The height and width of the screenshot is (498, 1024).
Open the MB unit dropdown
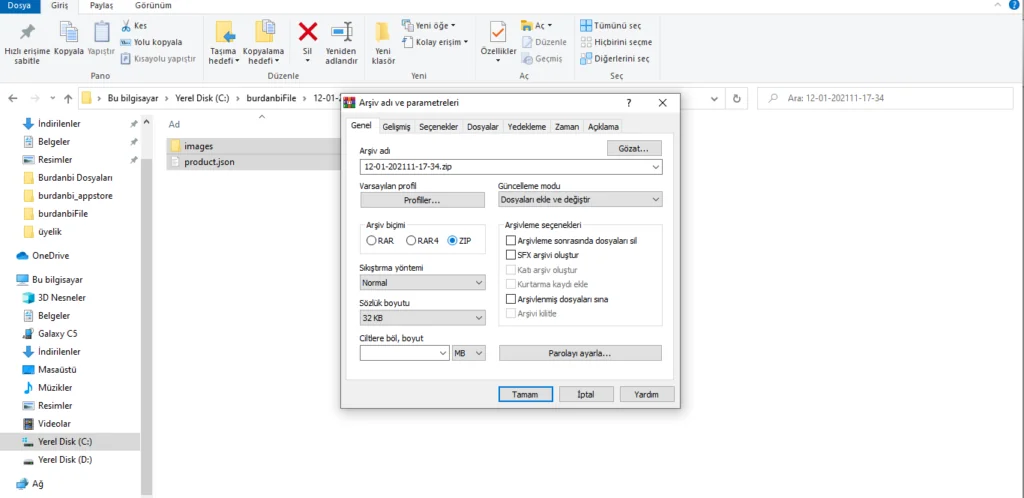tap(469, 352)
